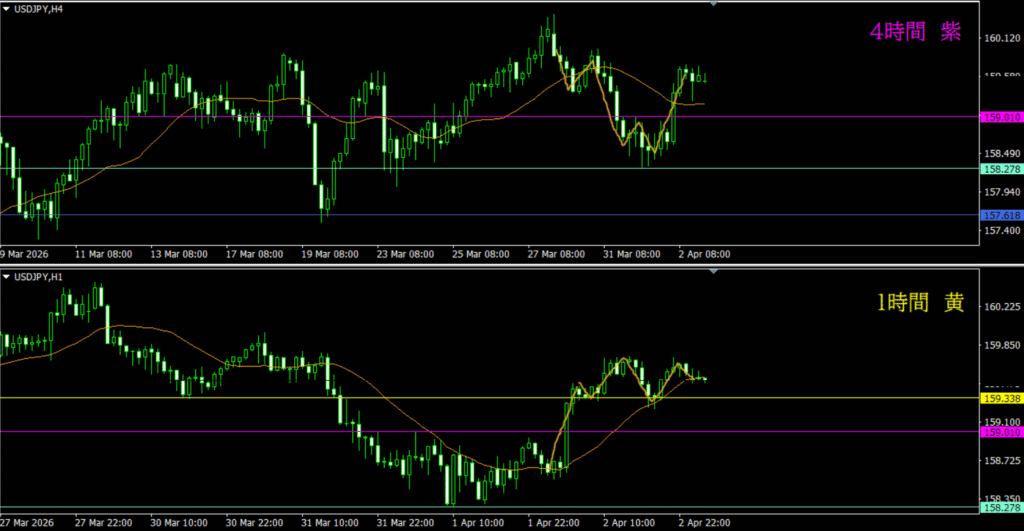The image size is (1024, 531).
Task: Click 2 Apr 08:00 on H4 time axis
Action: point(704,254)
